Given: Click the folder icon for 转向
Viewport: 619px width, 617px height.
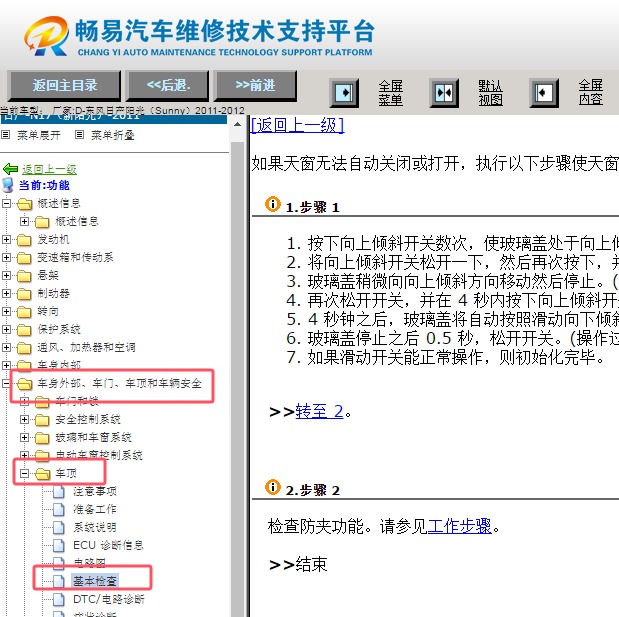Looking at the screenshot, I should coord(24,312).
